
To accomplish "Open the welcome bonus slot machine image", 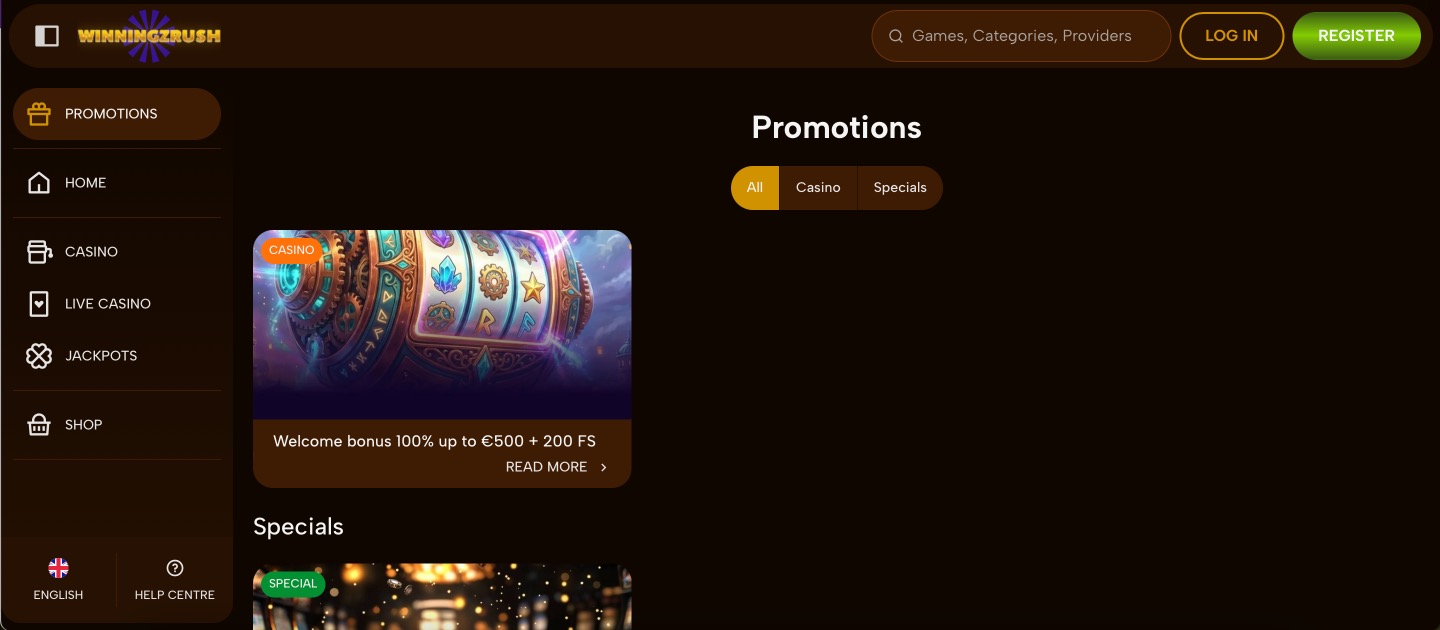I will point(442,325).
